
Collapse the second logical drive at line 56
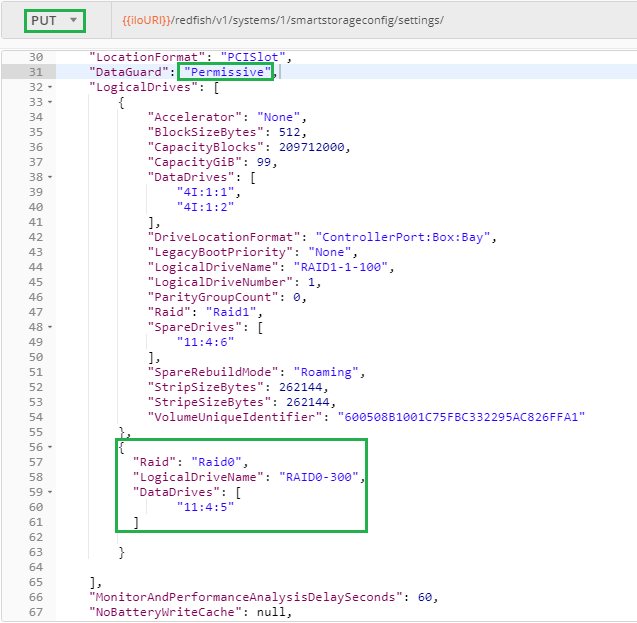coord(50,448)
